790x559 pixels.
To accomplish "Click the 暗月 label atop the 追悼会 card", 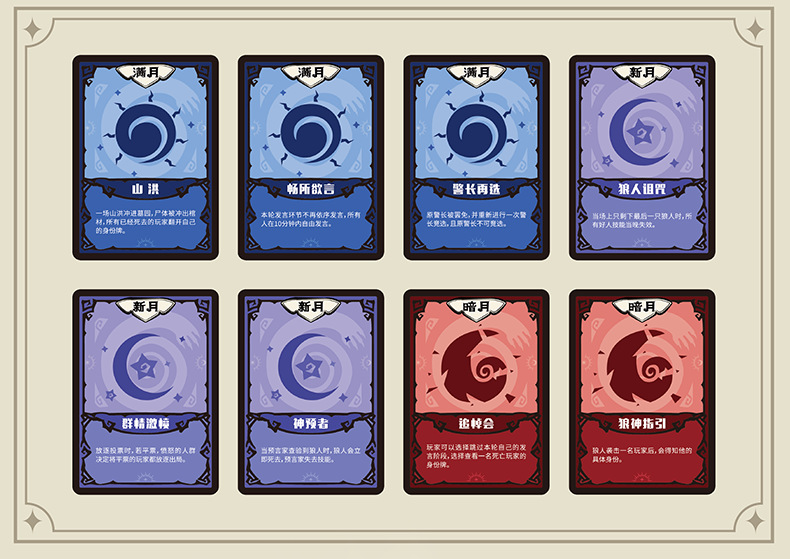I will point(476,307).
